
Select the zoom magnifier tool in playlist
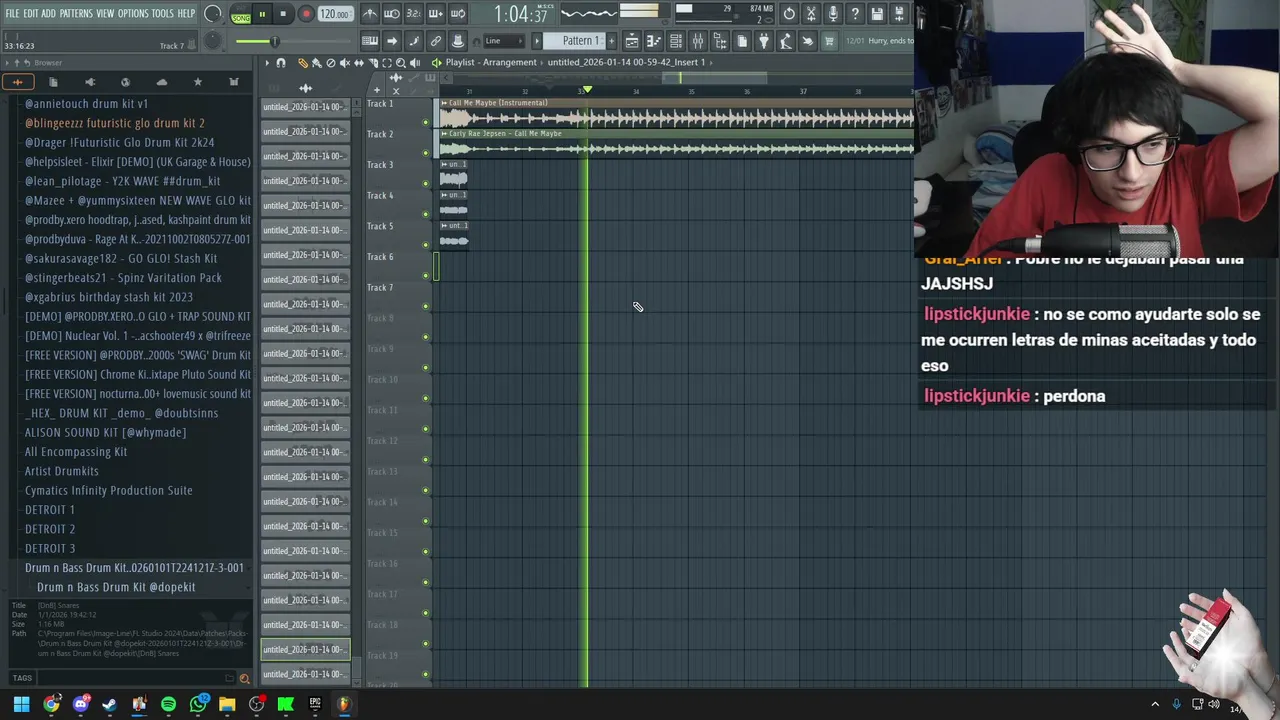(x=401, y=63)
